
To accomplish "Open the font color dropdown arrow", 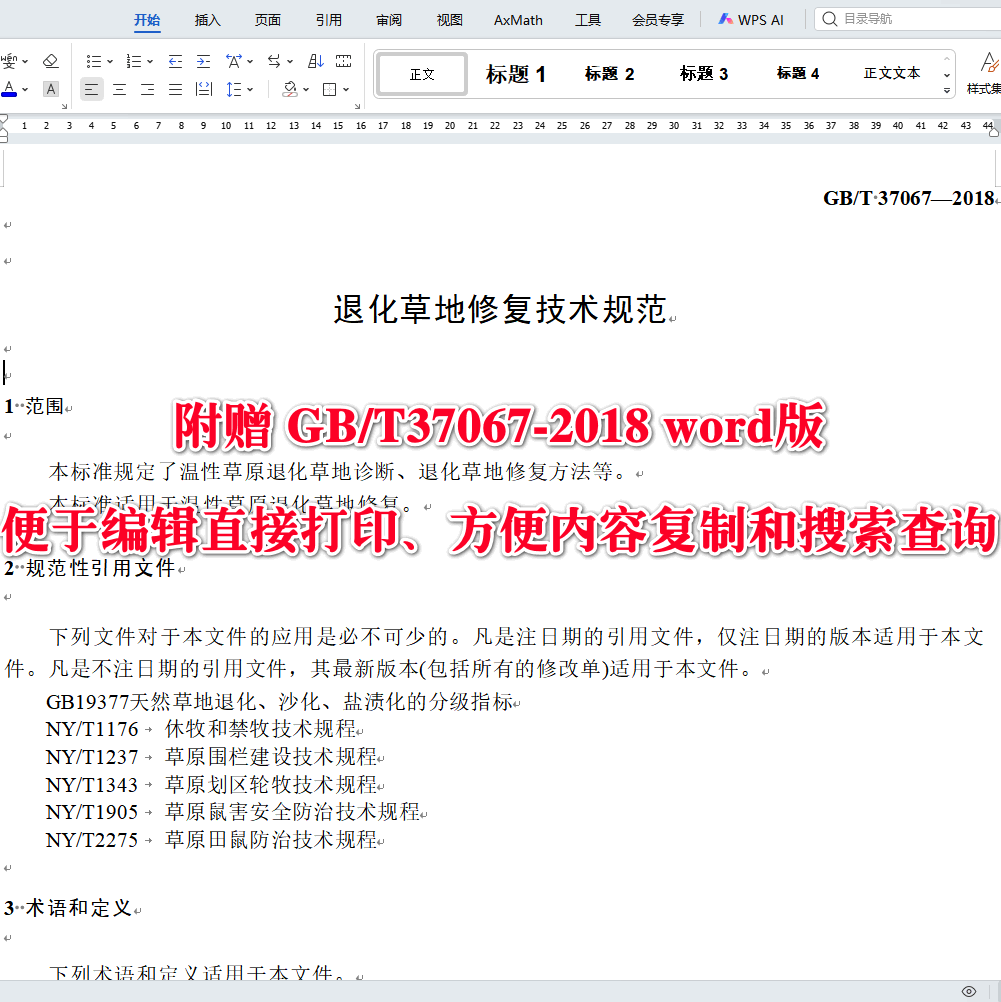I will pyautogui.click(x=24, y=89).
